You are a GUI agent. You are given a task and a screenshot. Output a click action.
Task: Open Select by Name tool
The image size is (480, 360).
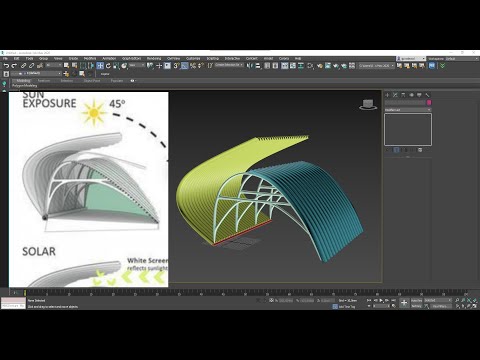point(74,66)
